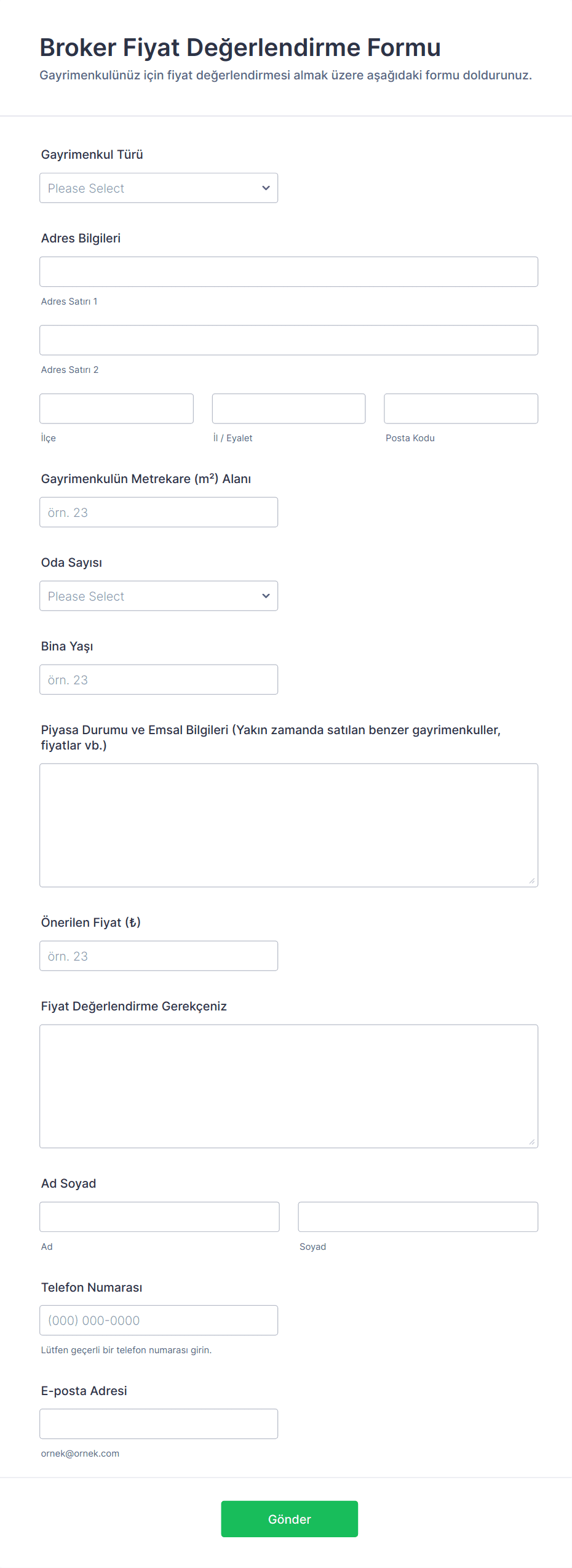Click the Oda Sayısı chevron arrow
The width and height of the screenshot is (572, 1568).
point(266,596)
